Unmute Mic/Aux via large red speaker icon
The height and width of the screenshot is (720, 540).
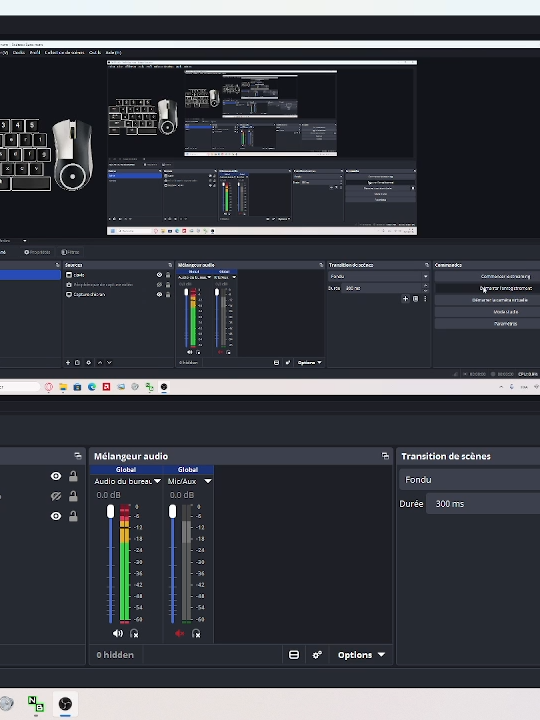180,633
